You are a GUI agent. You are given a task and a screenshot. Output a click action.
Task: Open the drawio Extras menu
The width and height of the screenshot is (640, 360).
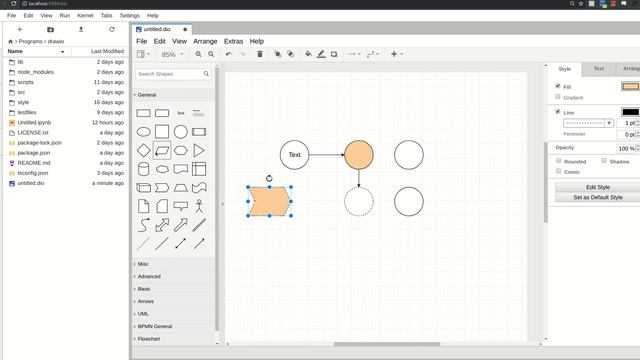click(233, 41)
